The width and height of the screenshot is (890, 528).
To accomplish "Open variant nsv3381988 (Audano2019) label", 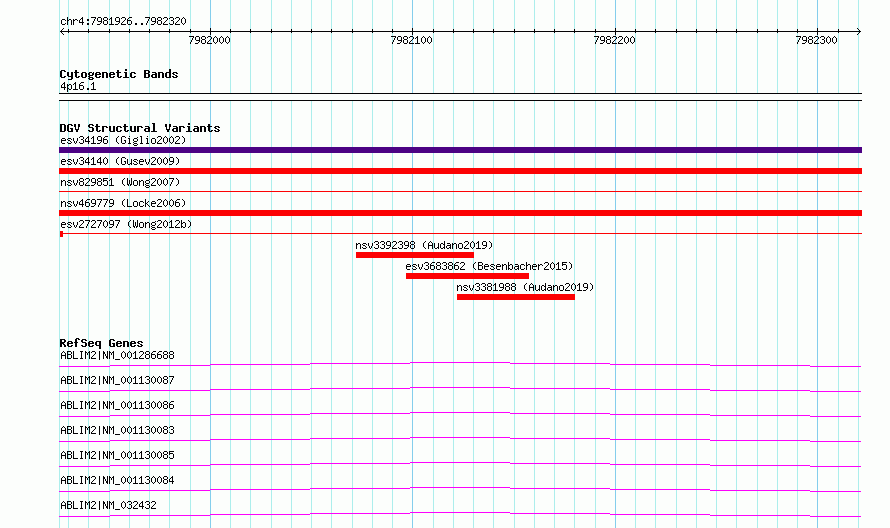I will [x=525, y=287].
